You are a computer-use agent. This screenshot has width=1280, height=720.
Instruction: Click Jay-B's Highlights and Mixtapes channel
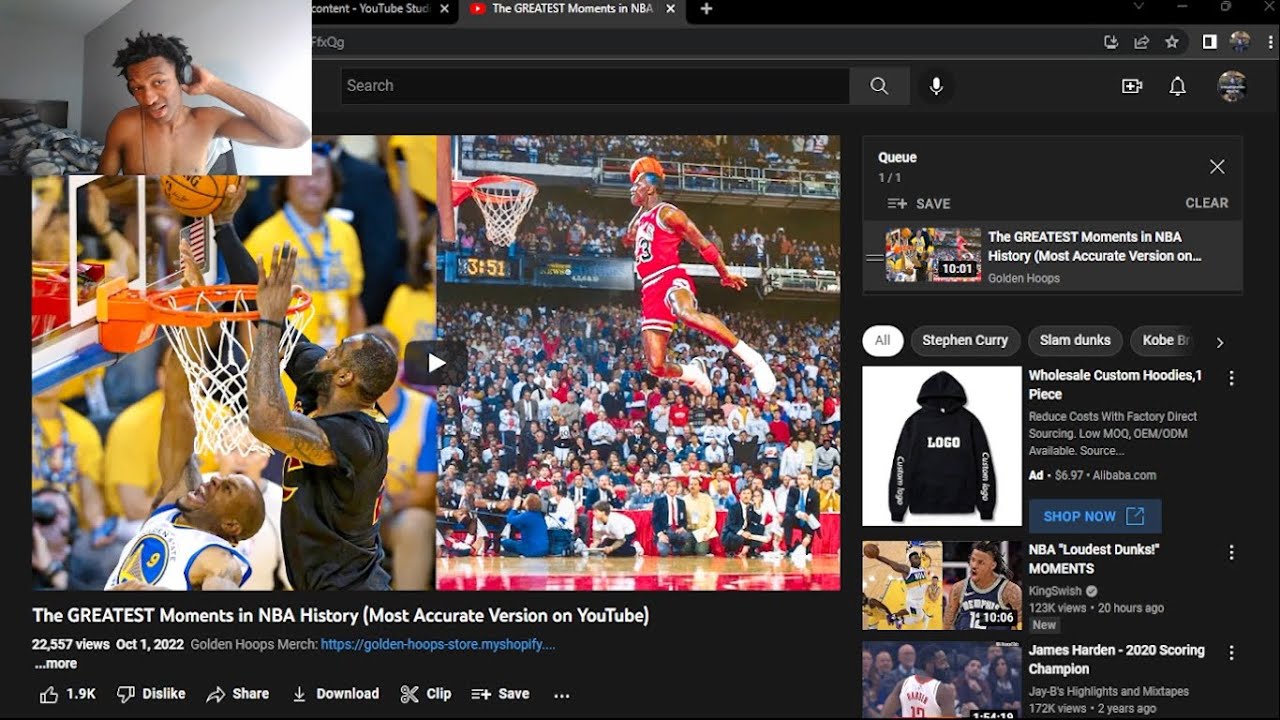pyautogui.click(x=1109, y=691)
